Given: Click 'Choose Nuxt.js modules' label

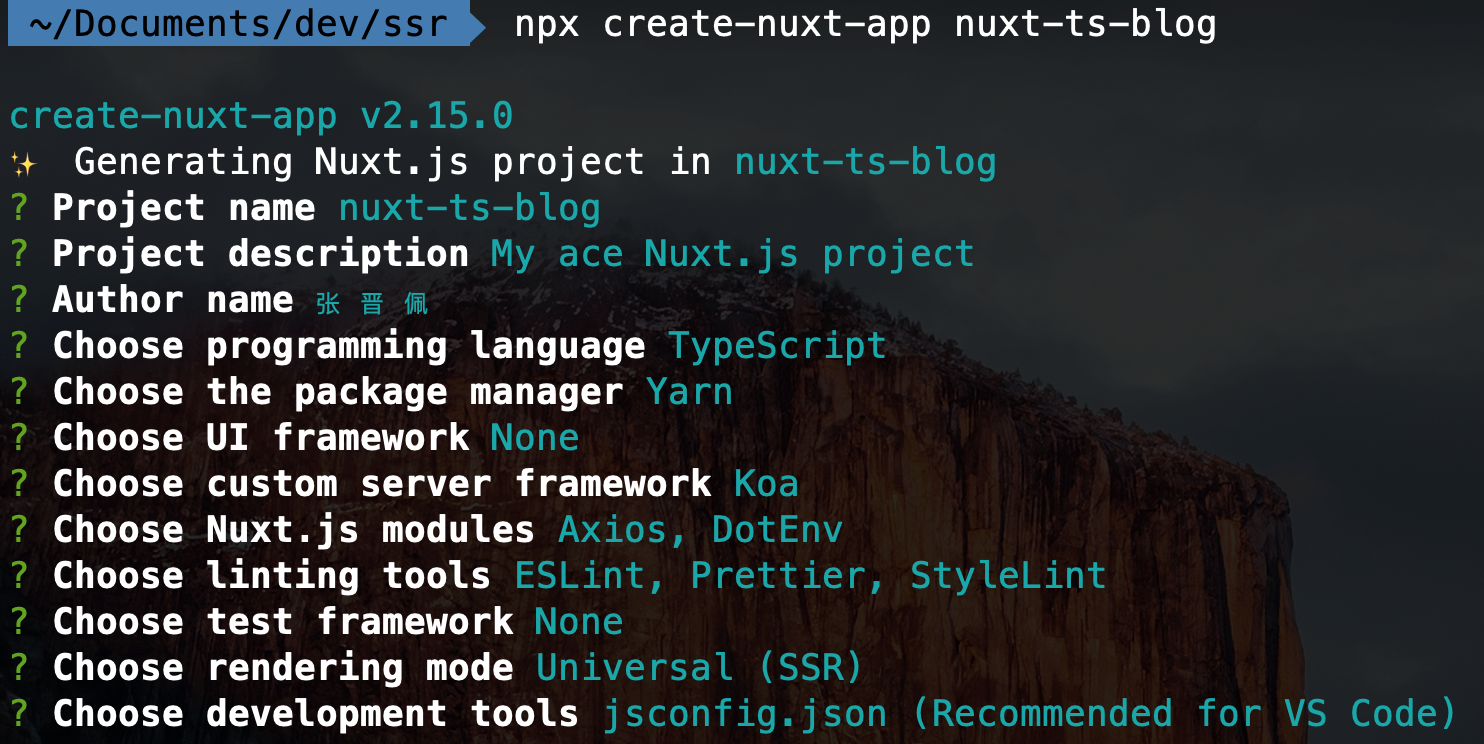Looking at the screenshot, I should (294, 530).
